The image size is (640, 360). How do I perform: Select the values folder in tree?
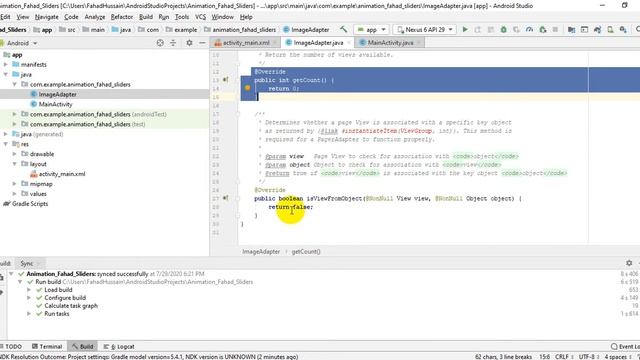click(x=38, y=193)
